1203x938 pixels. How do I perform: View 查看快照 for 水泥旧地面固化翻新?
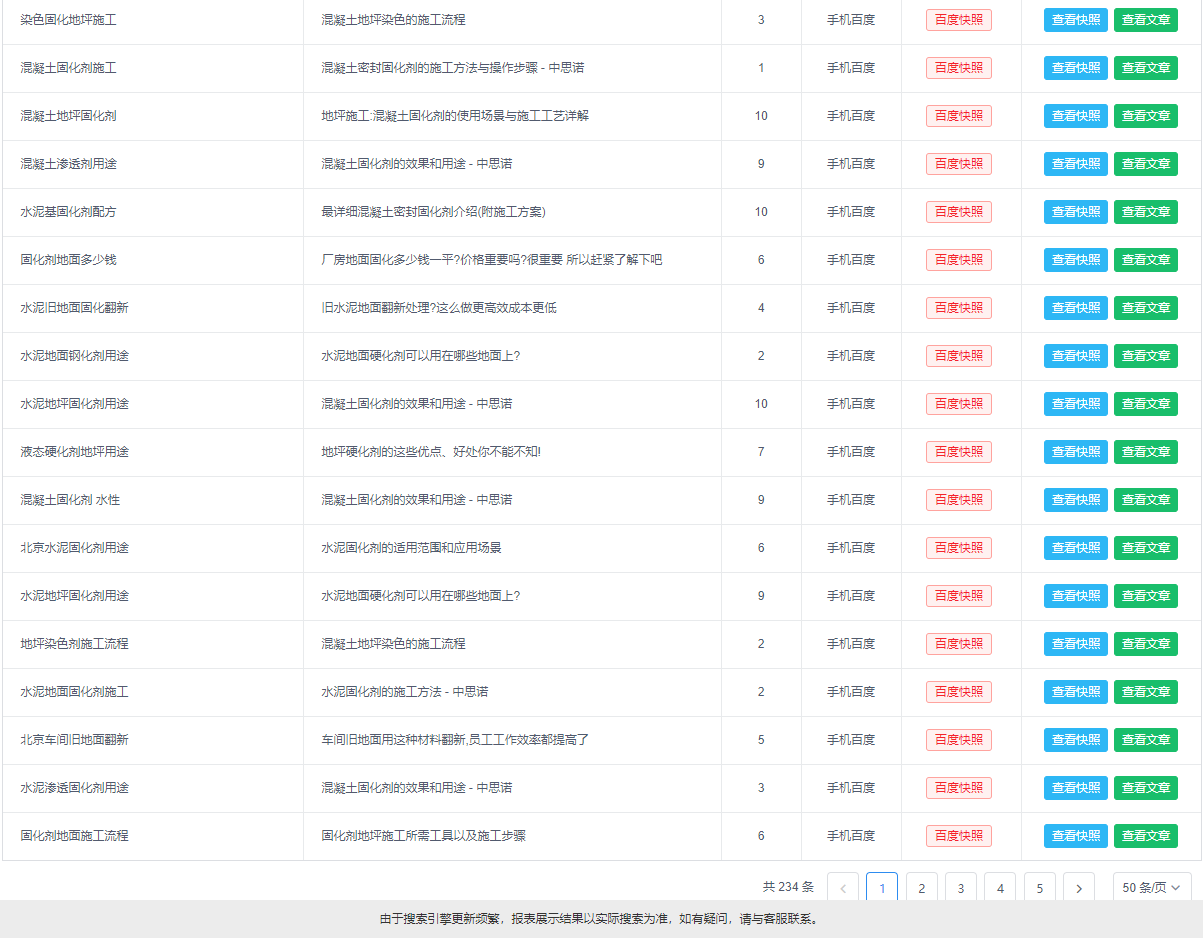pos(1076,308)
